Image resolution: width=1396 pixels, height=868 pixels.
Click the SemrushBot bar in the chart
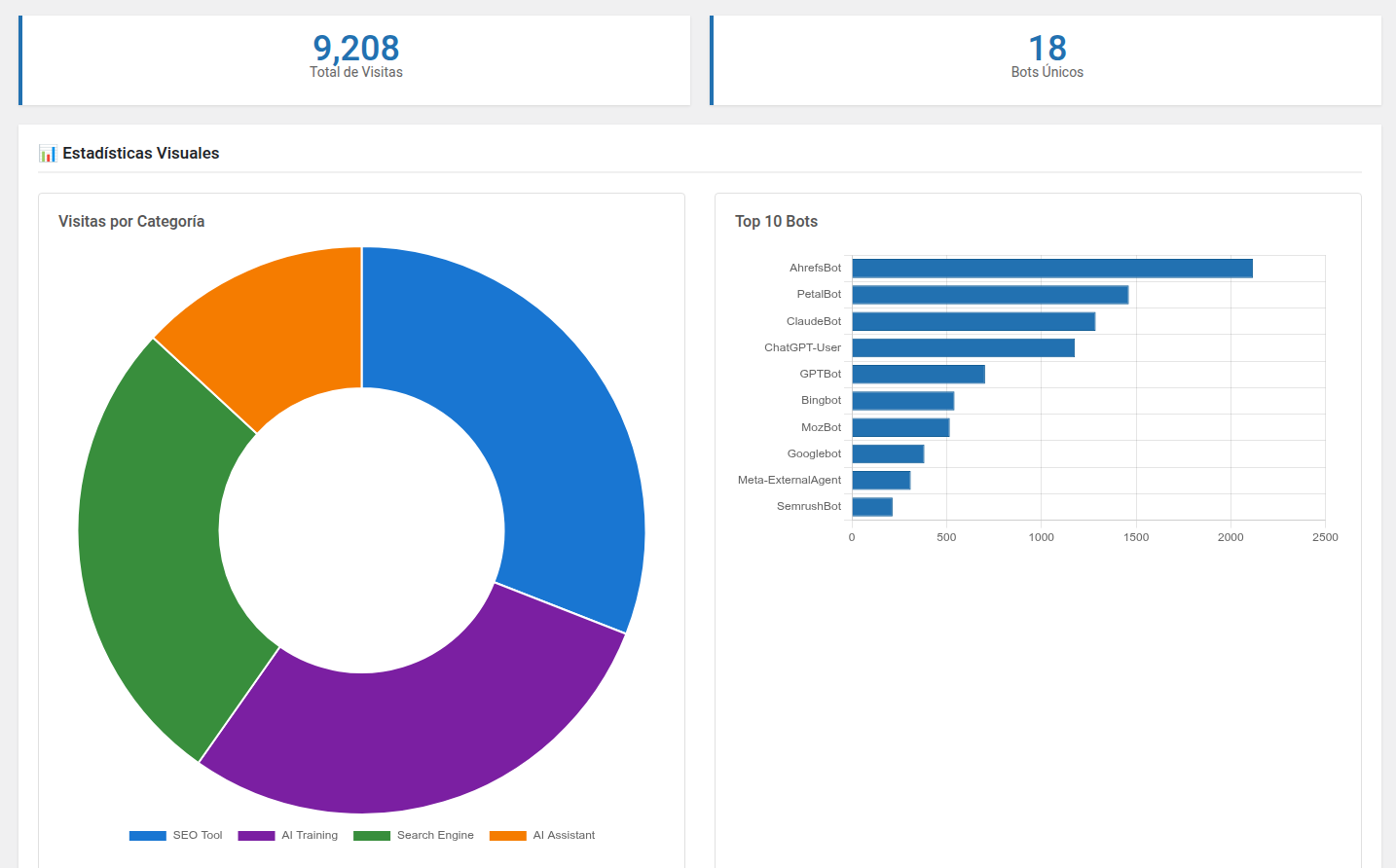pyautogui.click(x=871, y=506)
